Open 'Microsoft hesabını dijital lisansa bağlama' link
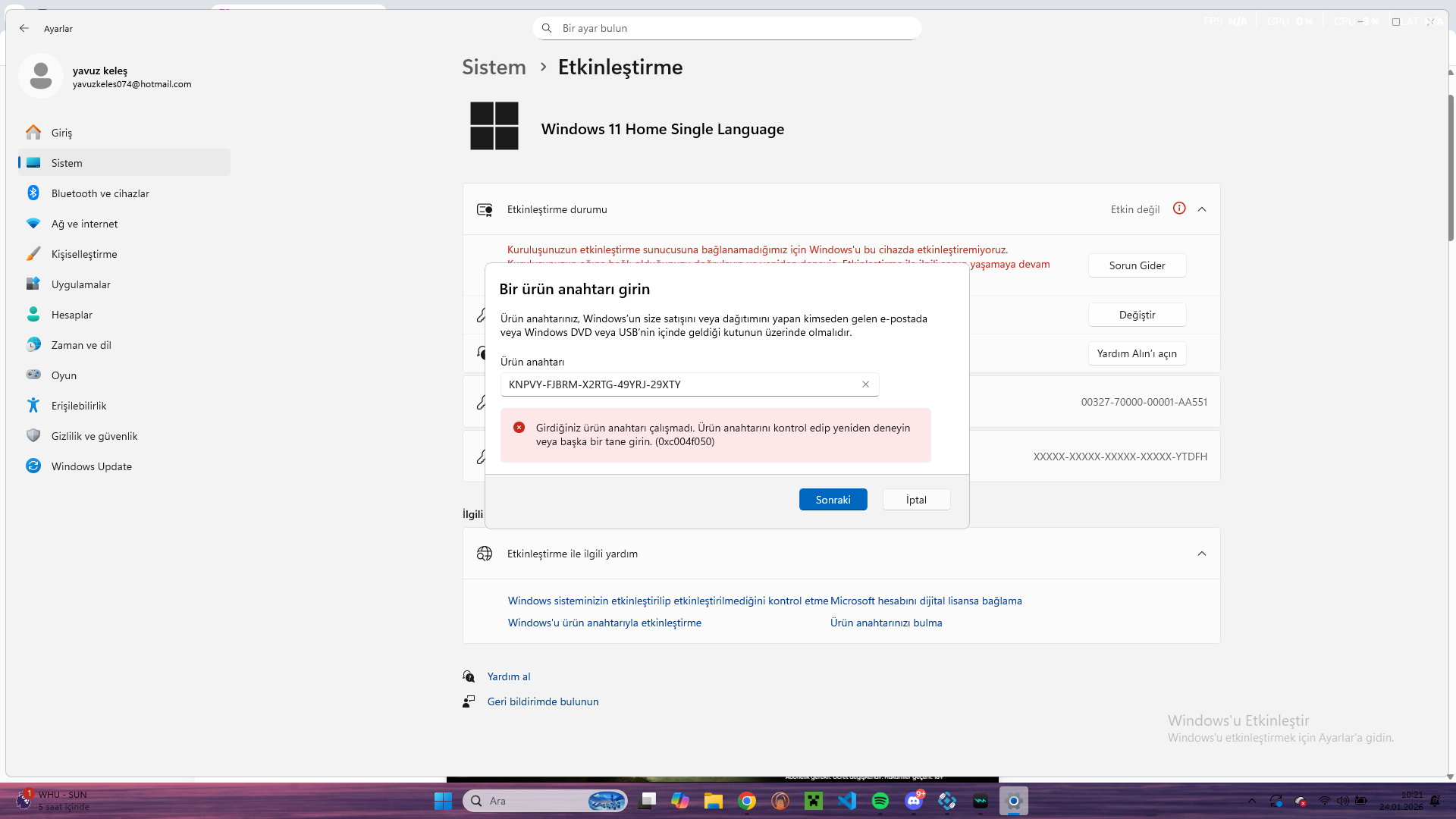This screenshot has height=819, width=1456. (926, 601)
